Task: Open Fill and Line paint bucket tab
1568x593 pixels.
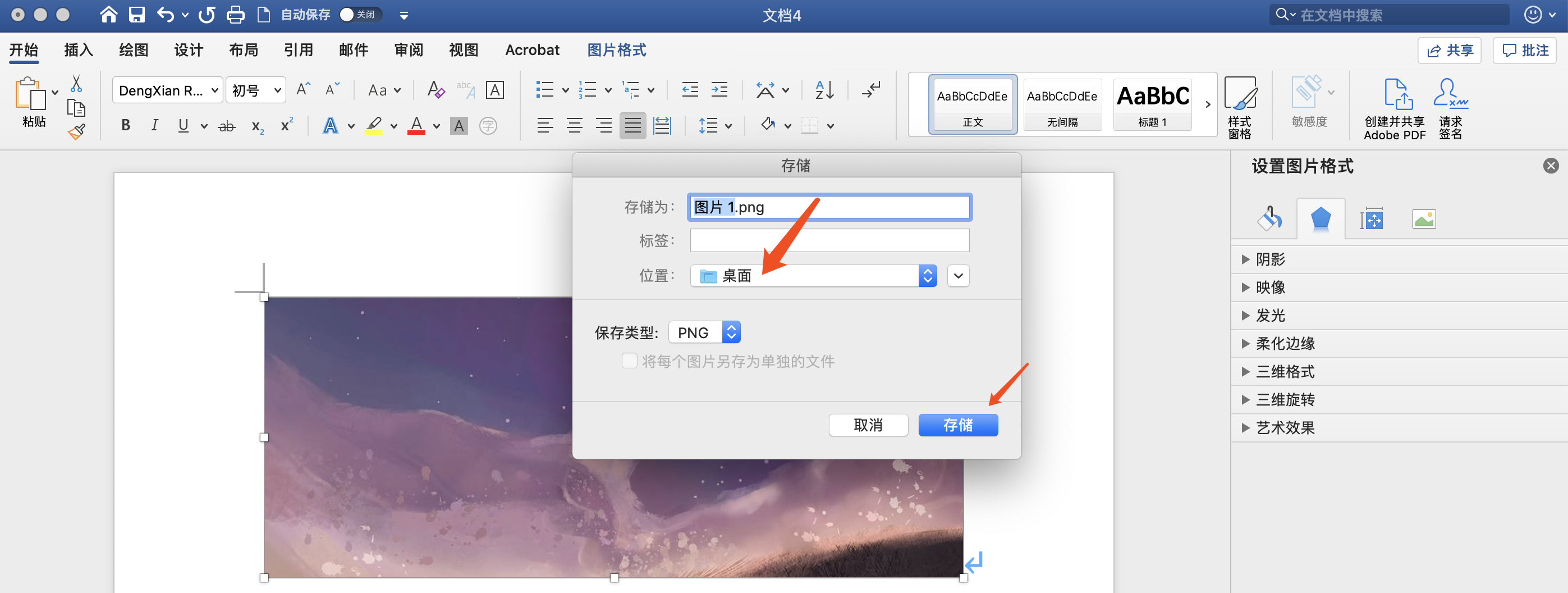Action: pyautogui.click(x=1269, y=218)
